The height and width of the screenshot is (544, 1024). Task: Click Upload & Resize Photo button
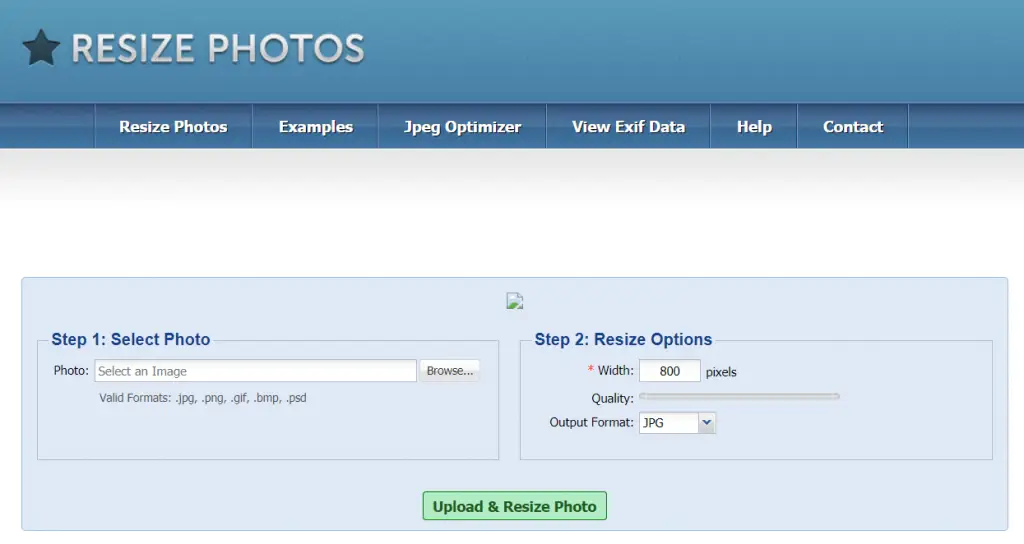click(x=515, y=506)
